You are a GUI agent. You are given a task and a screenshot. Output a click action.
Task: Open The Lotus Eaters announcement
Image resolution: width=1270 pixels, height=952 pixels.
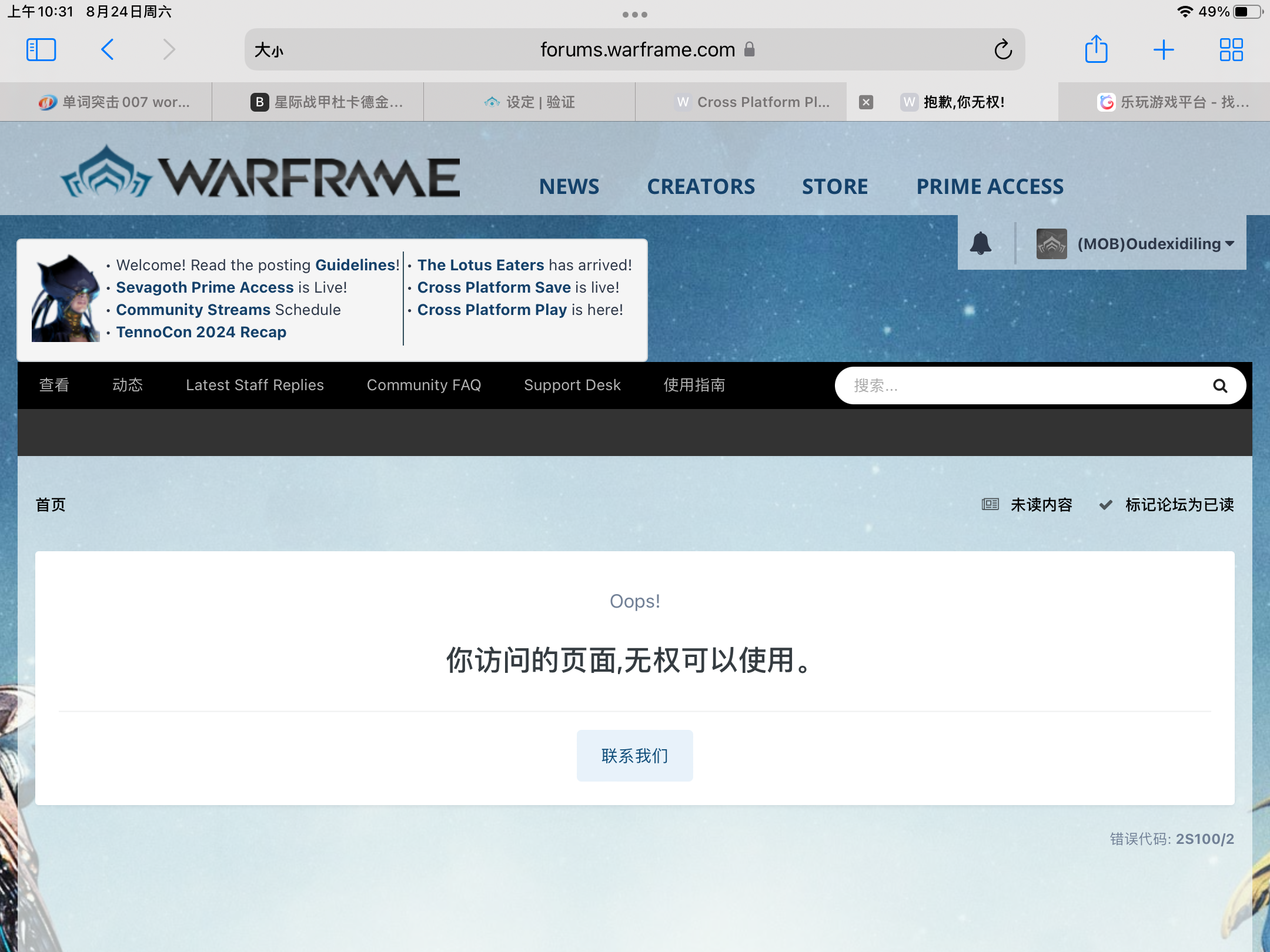tap(480, 265)
